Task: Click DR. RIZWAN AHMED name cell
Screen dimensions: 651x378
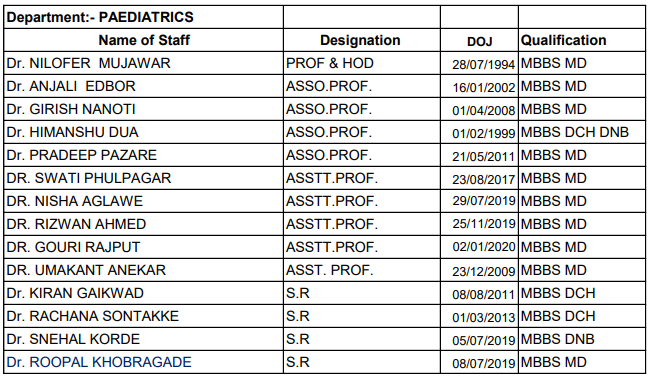Action: (144, 224)
